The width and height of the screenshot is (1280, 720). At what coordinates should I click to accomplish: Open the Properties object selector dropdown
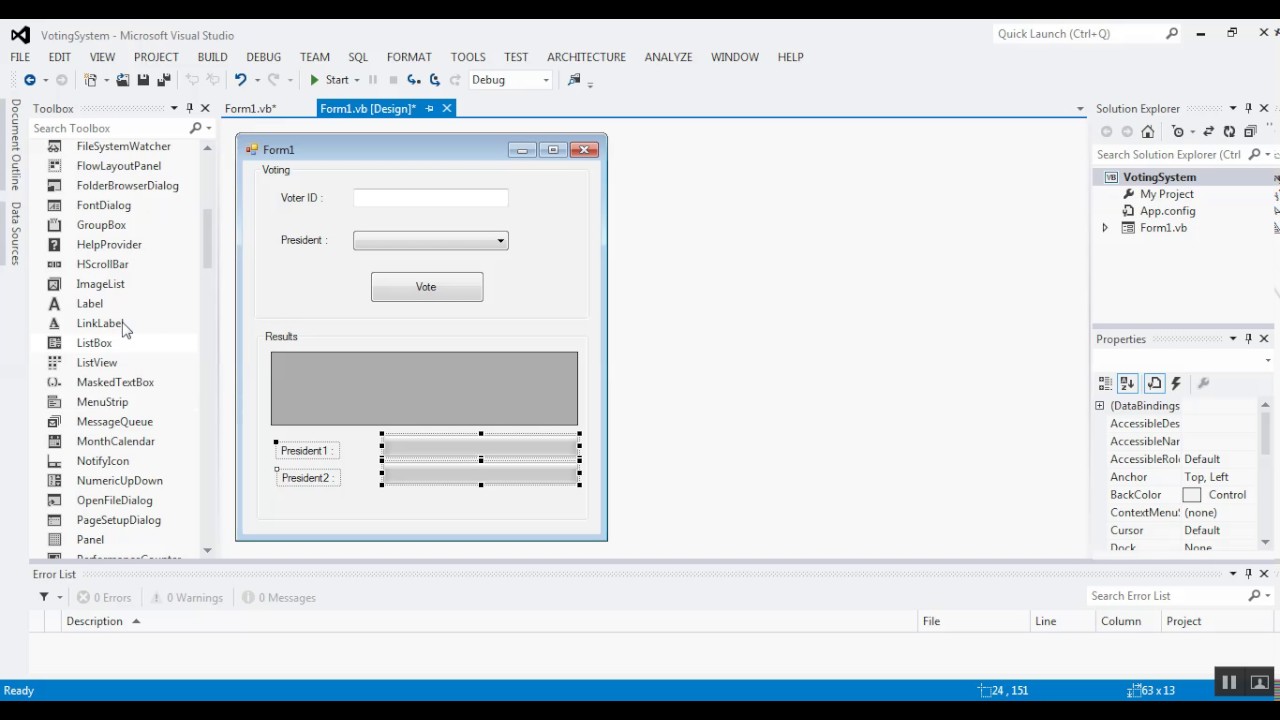pyautogui.click(x=1268, y=360)
